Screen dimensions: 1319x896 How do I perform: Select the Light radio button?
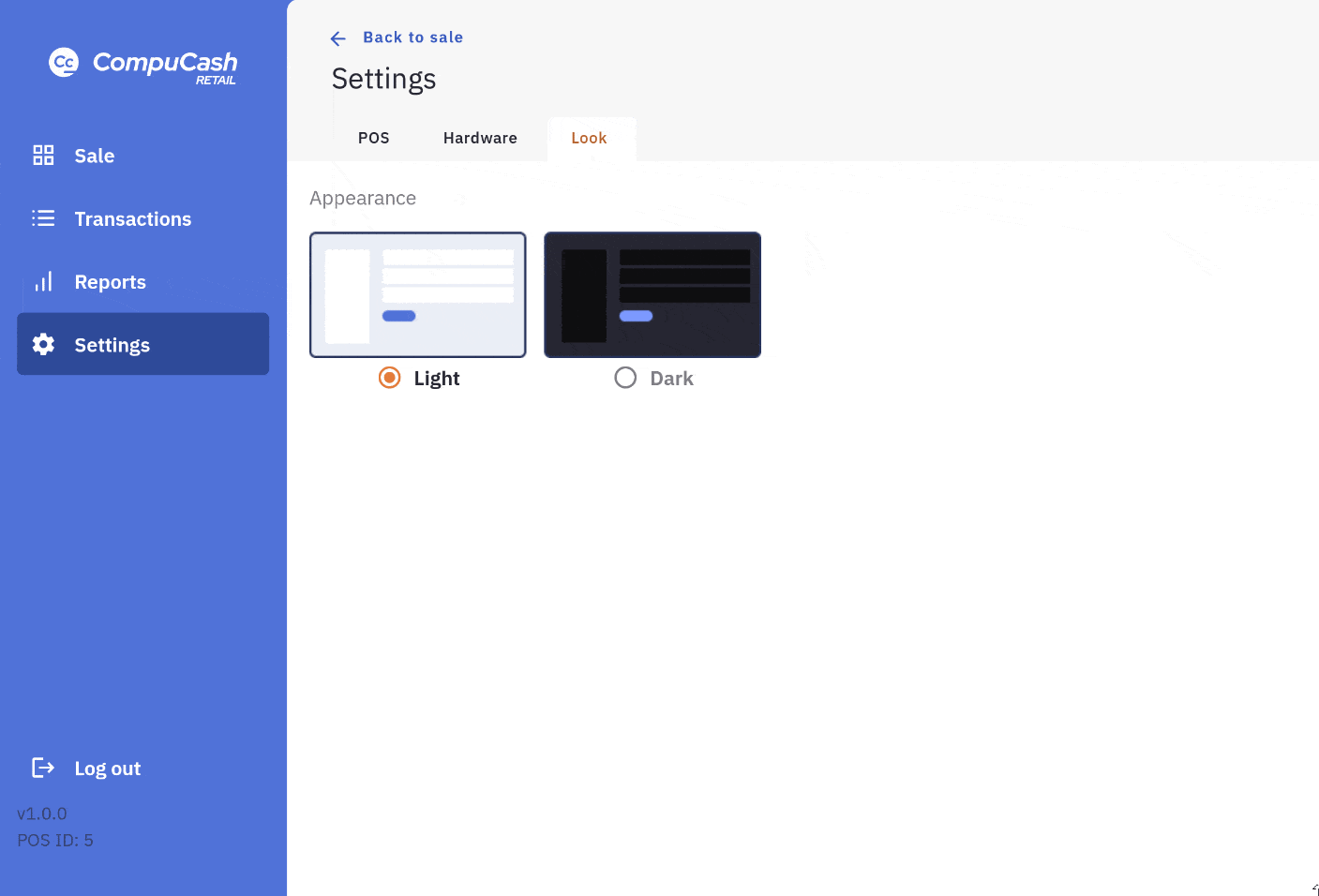tap(389, 378)
